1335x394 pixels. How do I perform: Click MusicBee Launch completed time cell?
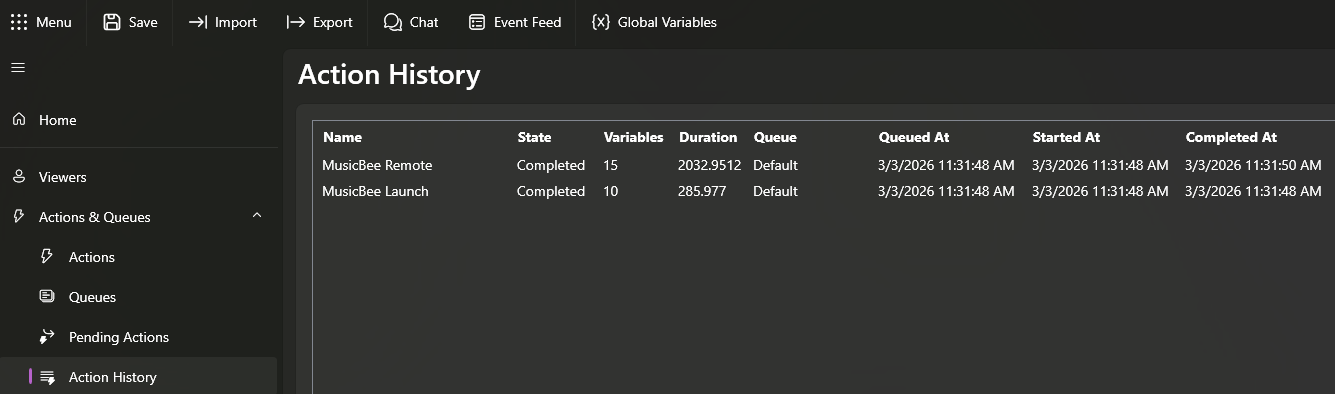[1253, 191]
